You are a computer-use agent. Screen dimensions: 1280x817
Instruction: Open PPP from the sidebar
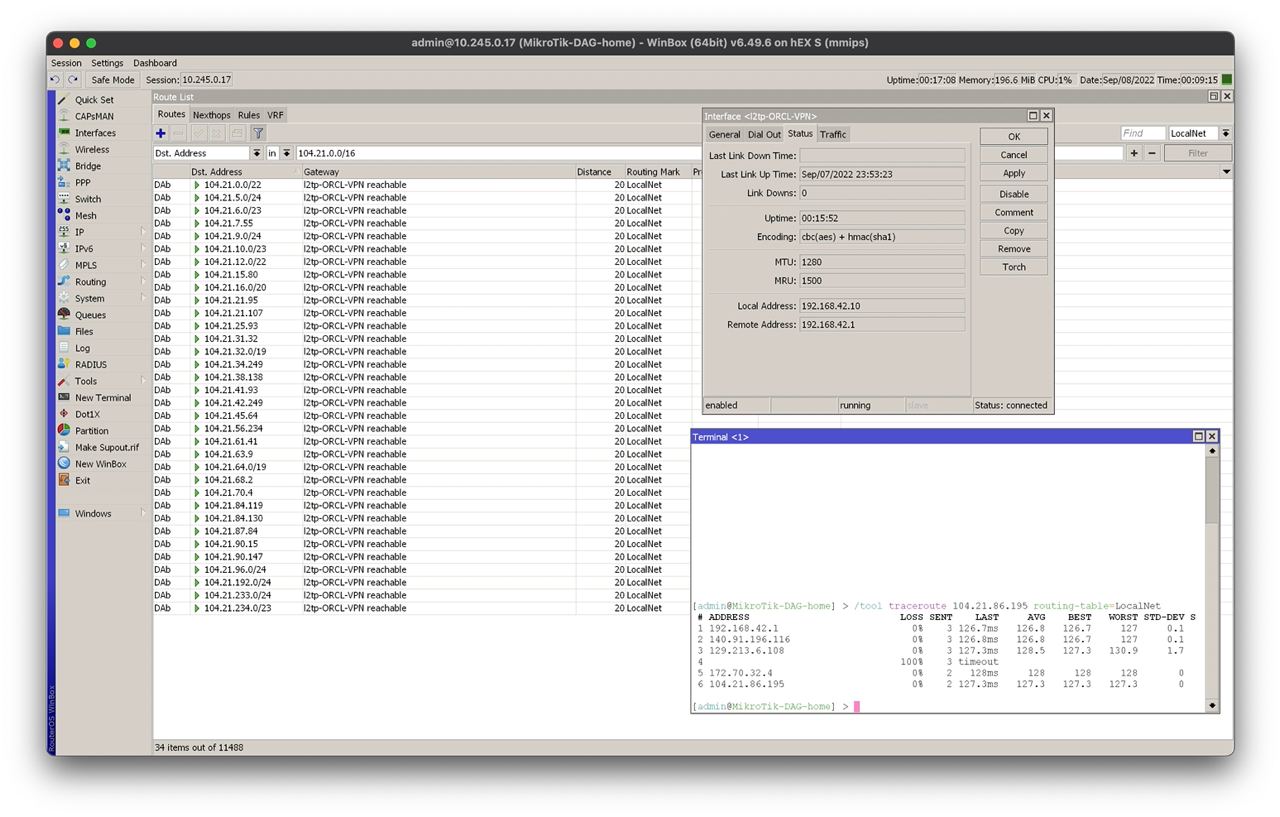pyautogui.click(x=82, y=183)
